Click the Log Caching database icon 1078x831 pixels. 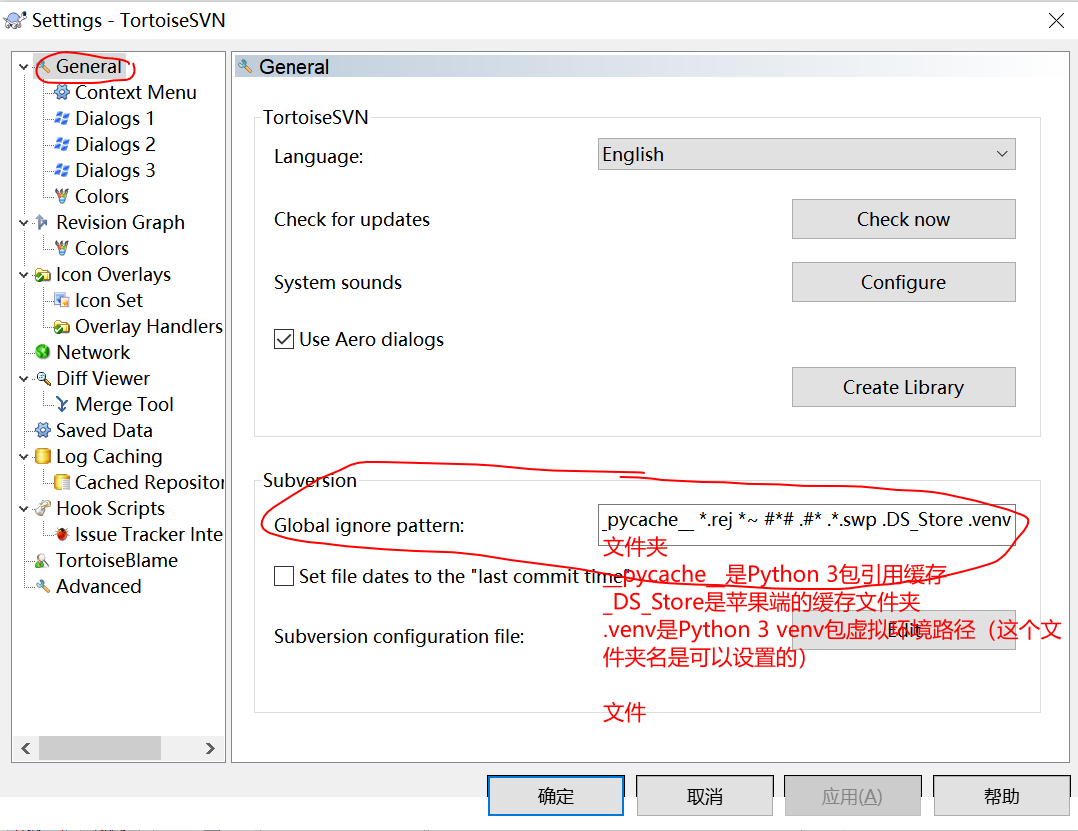[43, 456]
